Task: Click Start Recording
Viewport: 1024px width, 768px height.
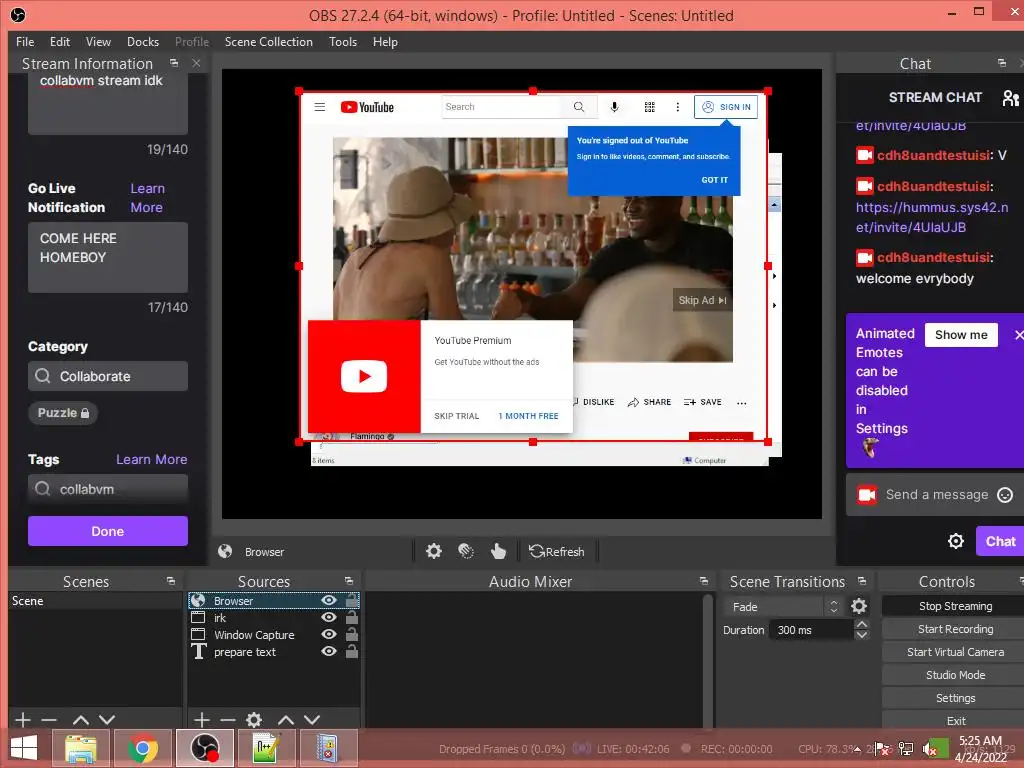Action: [x=955, y=629]
